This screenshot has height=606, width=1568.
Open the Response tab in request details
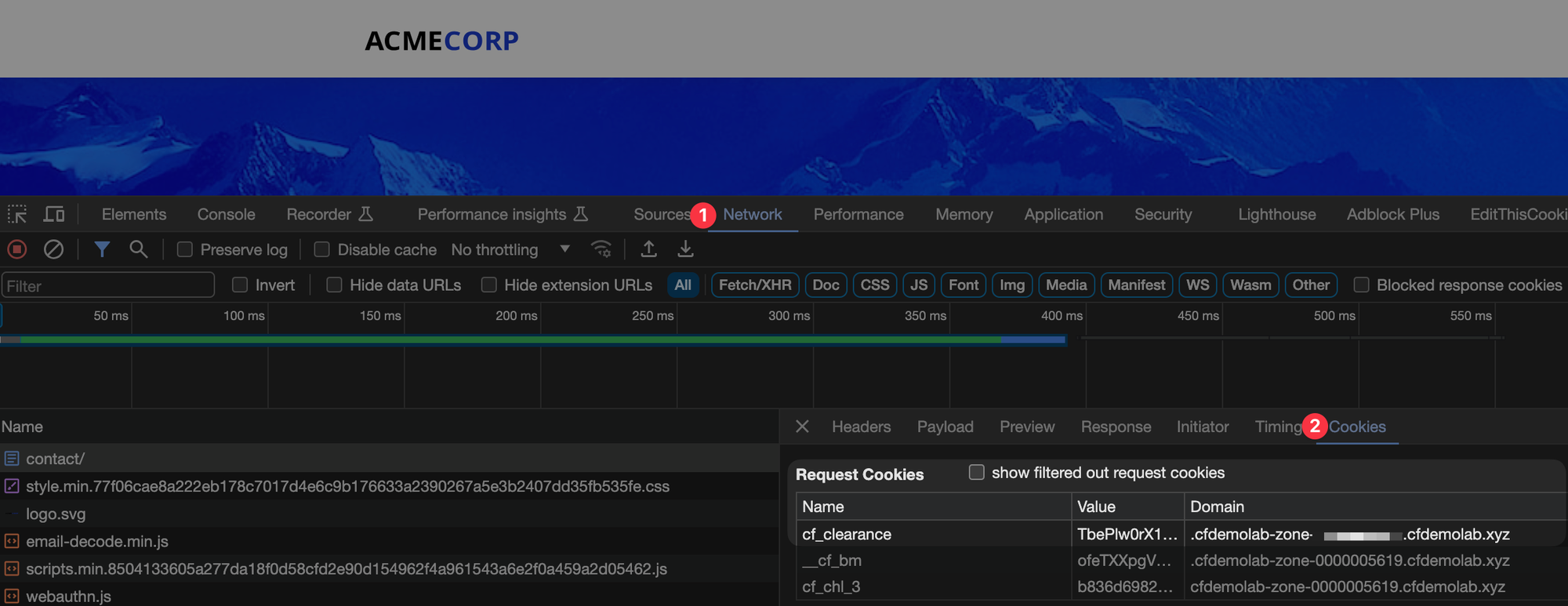click(x=1116, y=426)
